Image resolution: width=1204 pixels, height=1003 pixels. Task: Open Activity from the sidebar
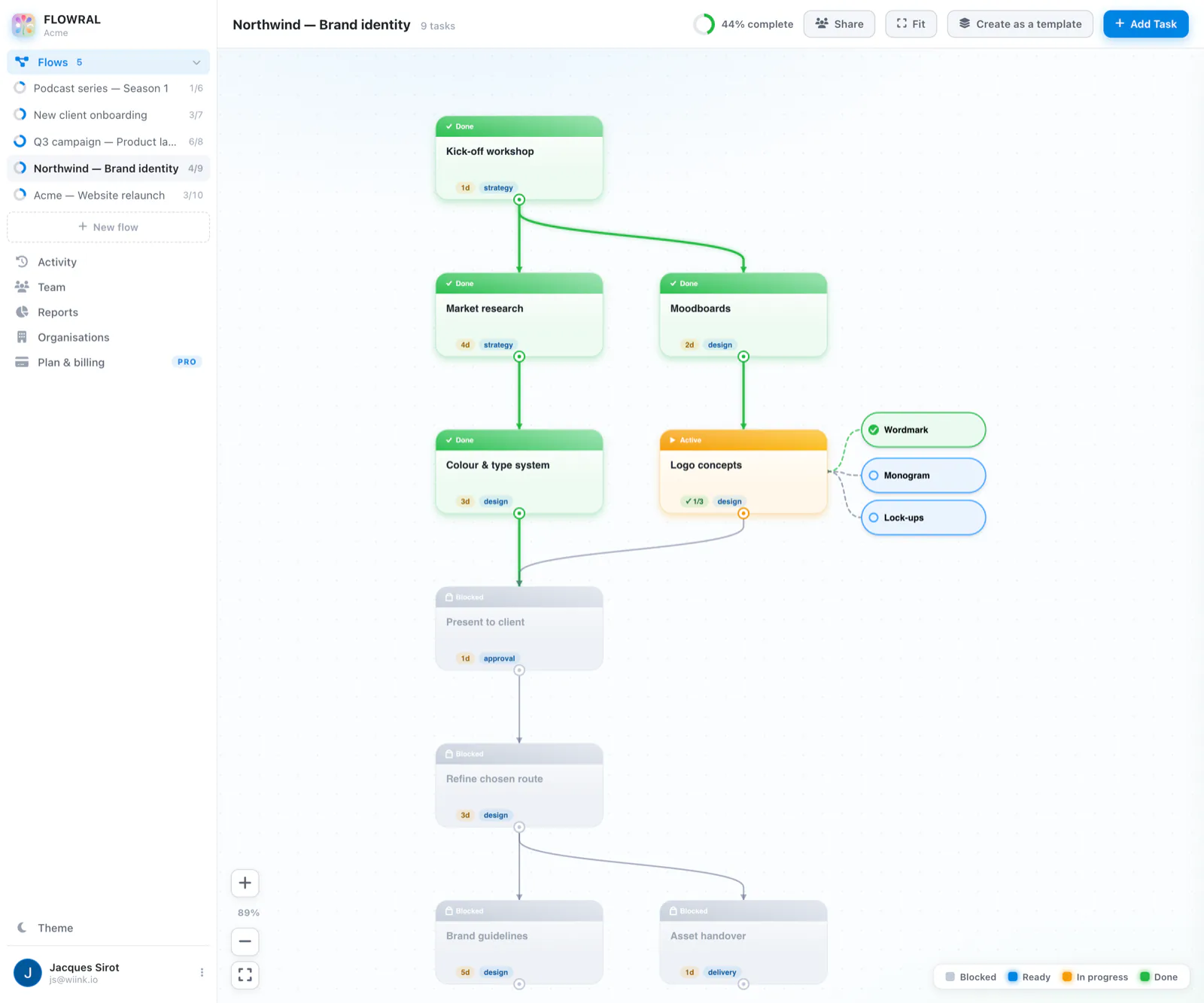click(108, 262)
